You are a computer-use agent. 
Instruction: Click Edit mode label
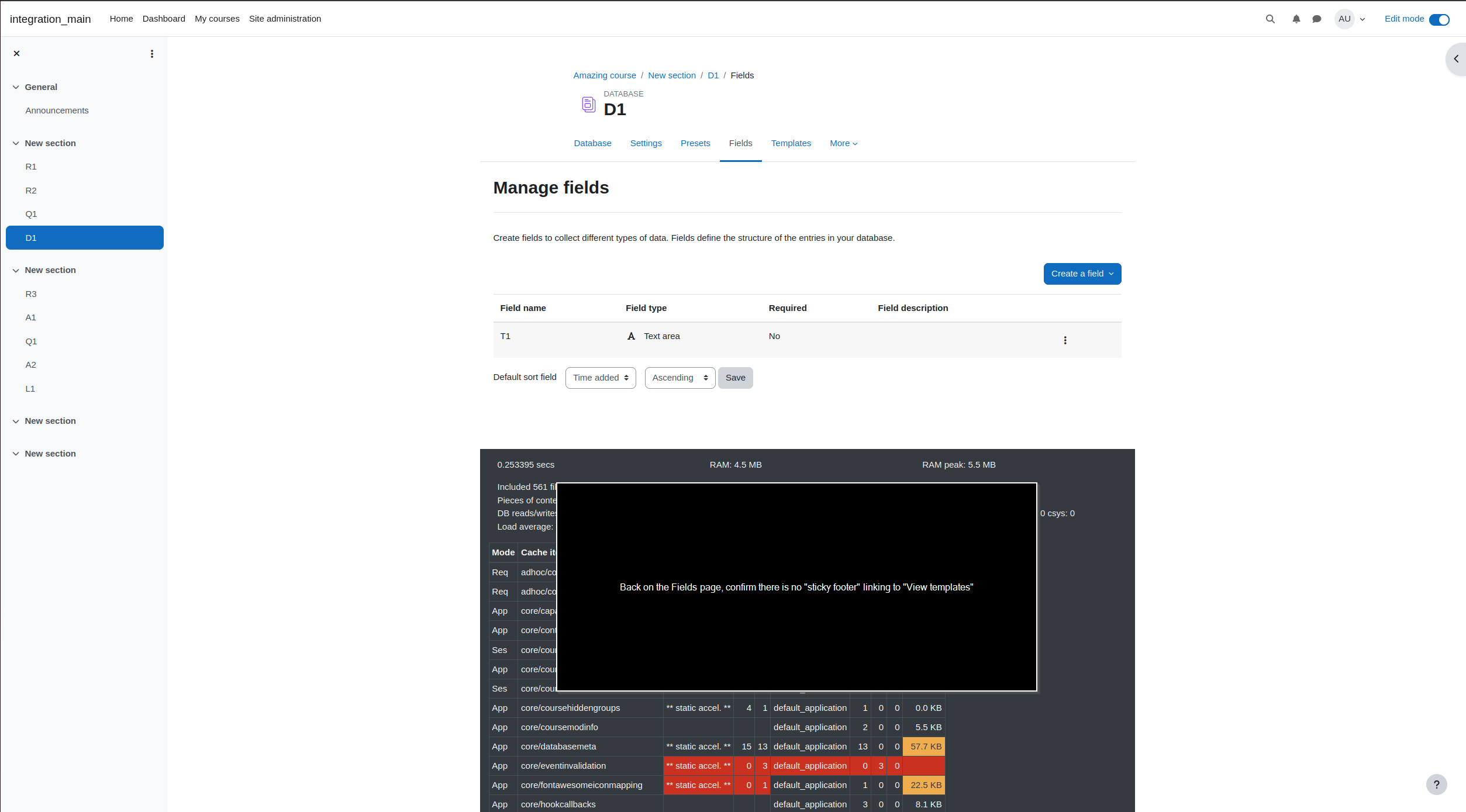click(x=1404, y=19)
